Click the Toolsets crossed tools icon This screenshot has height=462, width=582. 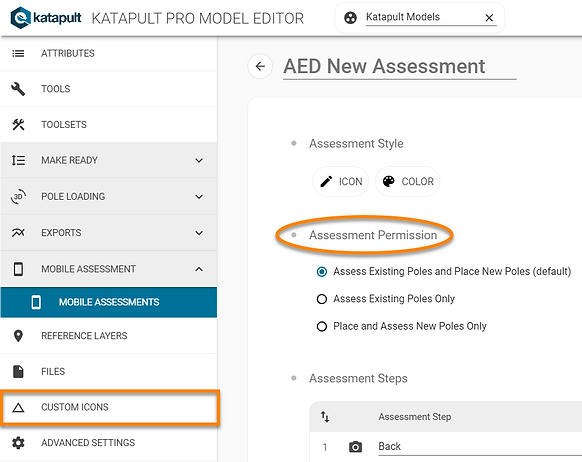click(18, 125)
